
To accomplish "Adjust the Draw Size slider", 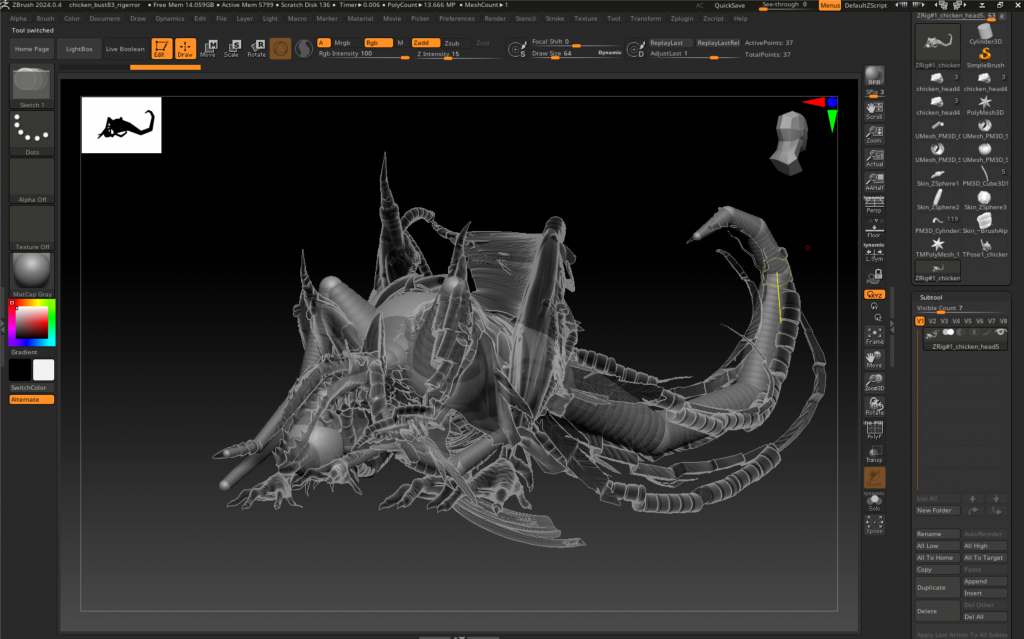I will coord(576,54).
